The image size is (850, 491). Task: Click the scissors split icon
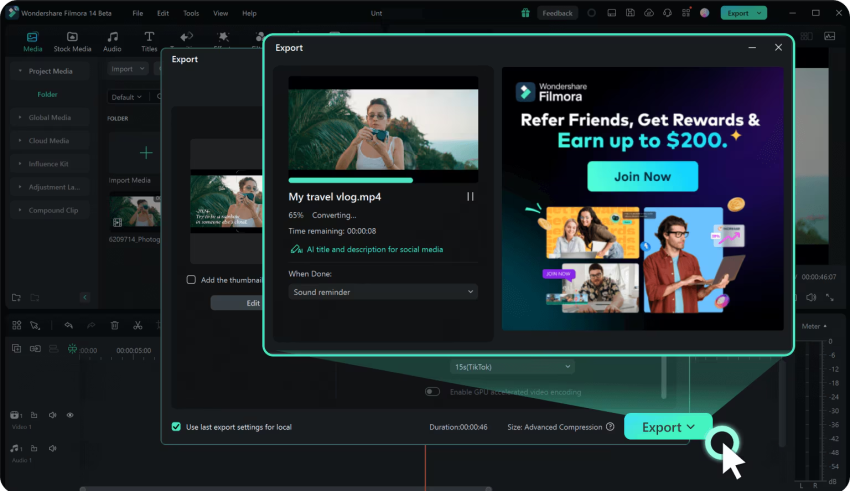pos(138,325)
